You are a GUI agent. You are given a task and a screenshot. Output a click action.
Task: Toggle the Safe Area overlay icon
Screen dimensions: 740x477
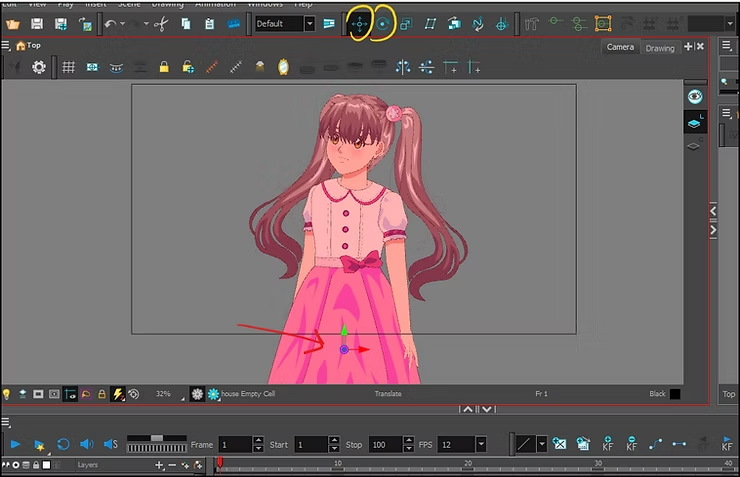[92, 67]
